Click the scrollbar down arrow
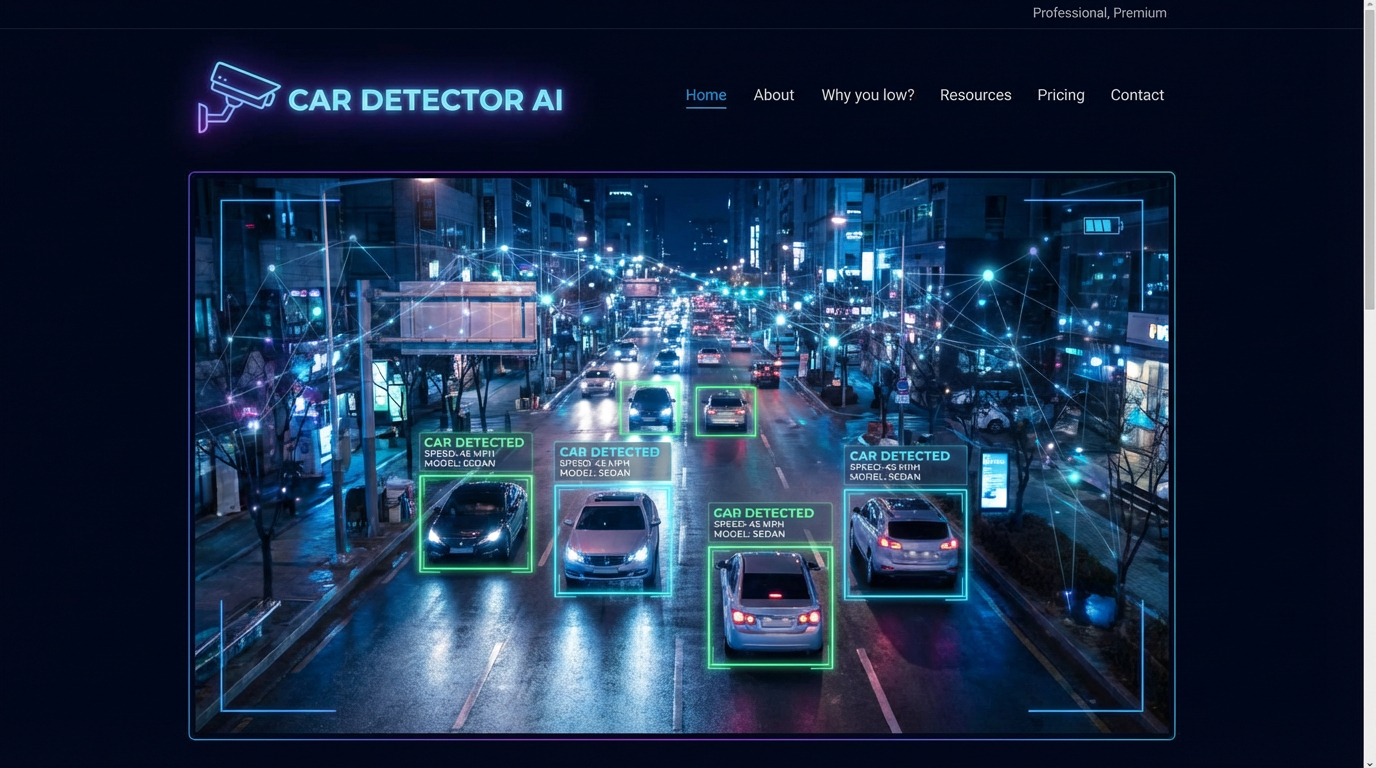Image resolution: width=1376 pixels, height=768 pixels. 1369,762
